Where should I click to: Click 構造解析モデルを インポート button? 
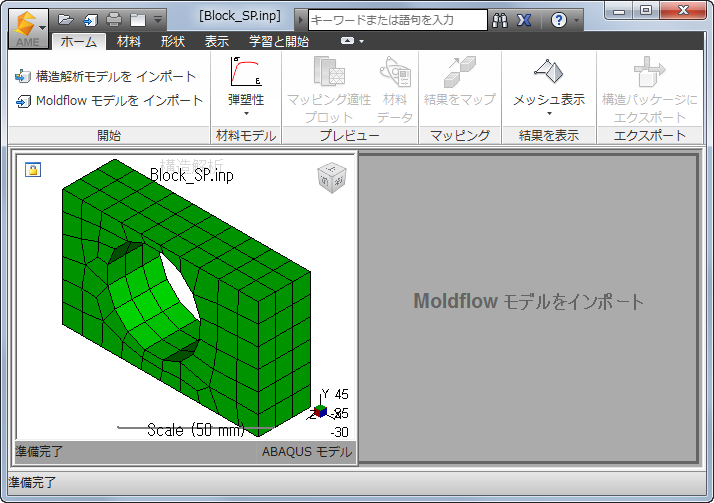click(x=105, y=76)
